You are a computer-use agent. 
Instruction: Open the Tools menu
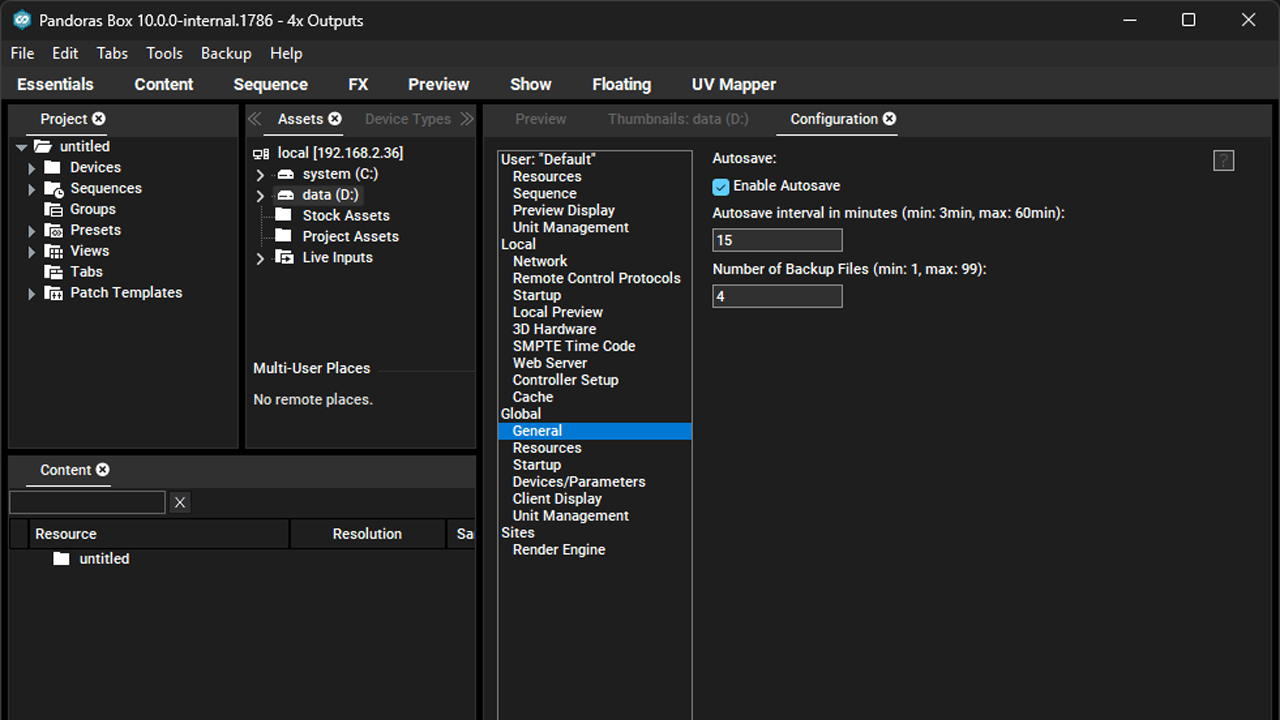[165, 54]
